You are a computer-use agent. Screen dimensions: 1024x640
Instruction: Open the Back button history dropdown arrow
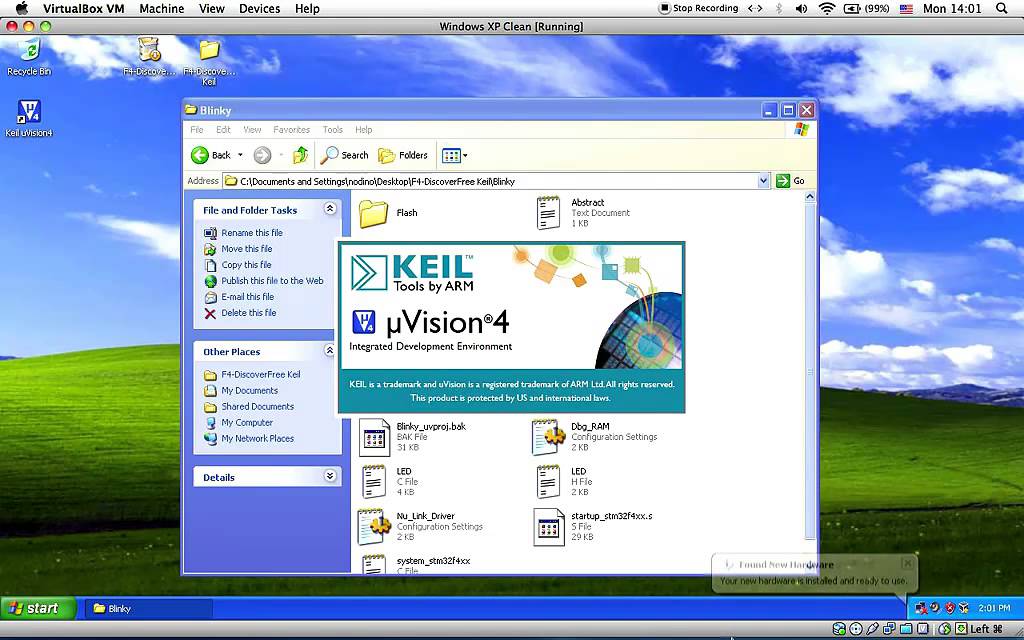point(240,155)
